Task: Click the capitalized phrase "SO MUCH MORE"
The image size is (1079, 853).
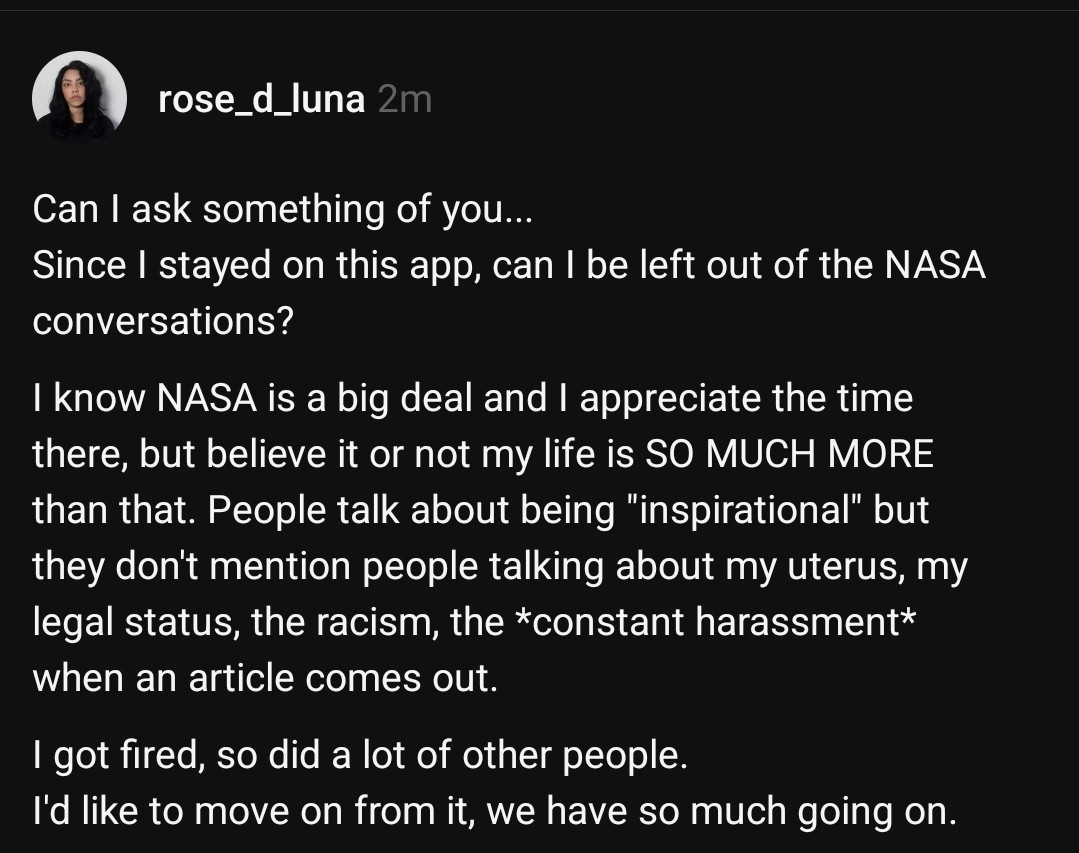Action: 789,454
